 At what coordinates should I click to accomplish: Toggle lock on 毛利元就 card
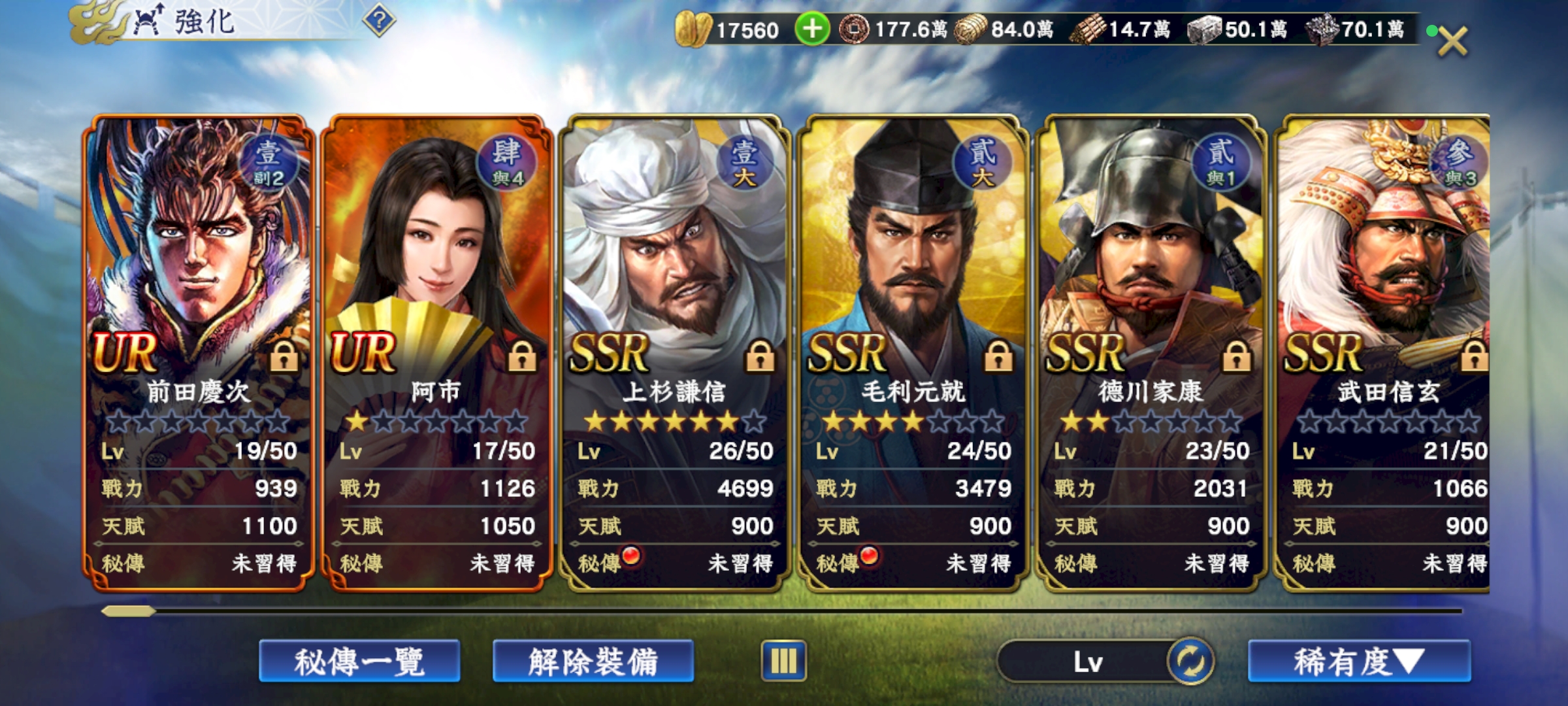(998, 356)
